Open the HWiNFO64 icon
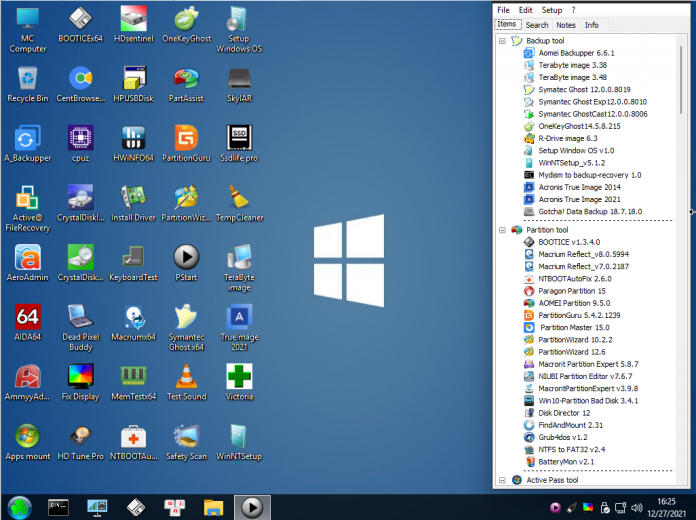696x520 pixels. click(134, 144)
